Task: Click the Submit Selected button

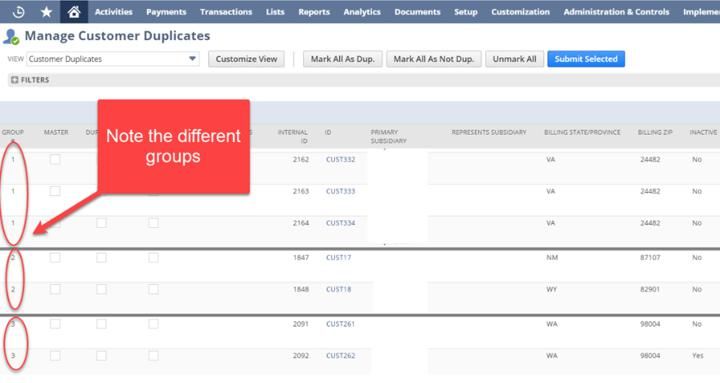Action: coord(586,59)
